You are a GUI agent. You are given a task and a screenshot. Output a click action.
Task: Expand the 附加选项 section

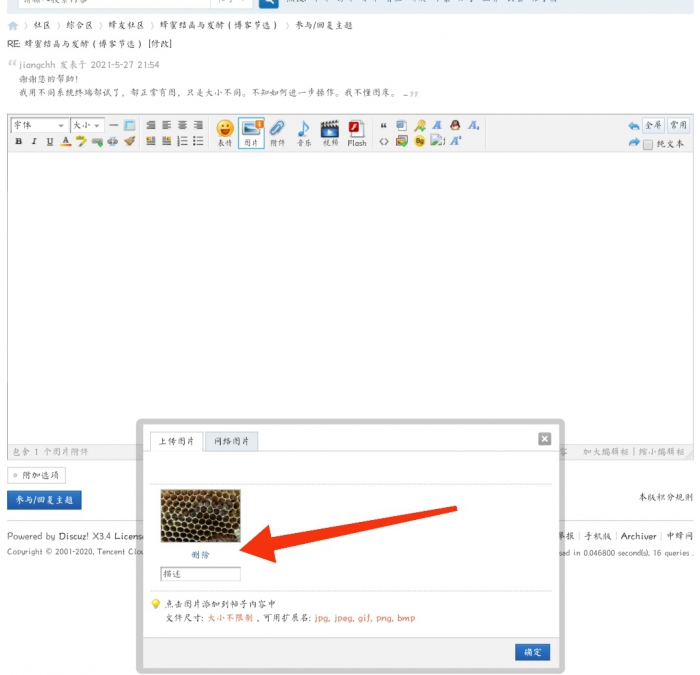36,475
